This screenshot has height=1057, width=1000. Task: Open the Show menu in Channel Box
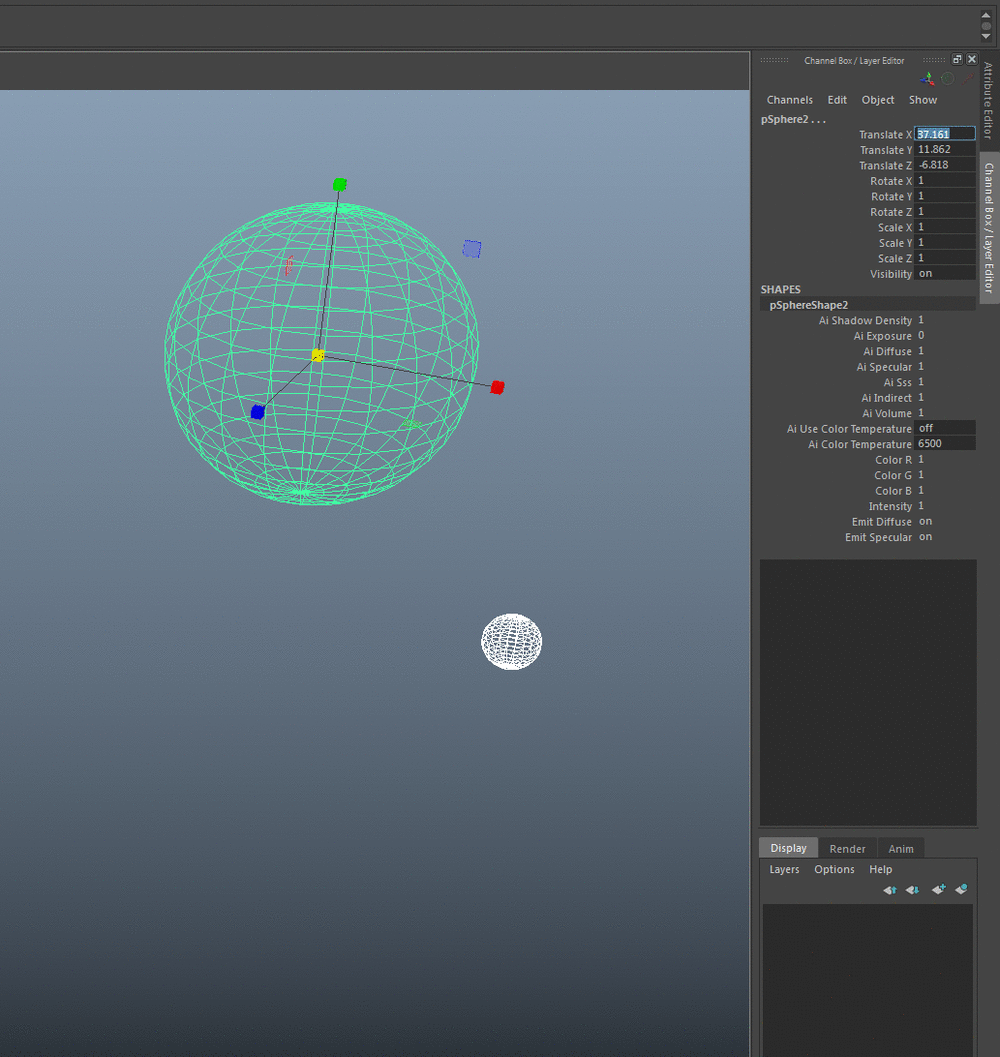click(922, 100)
